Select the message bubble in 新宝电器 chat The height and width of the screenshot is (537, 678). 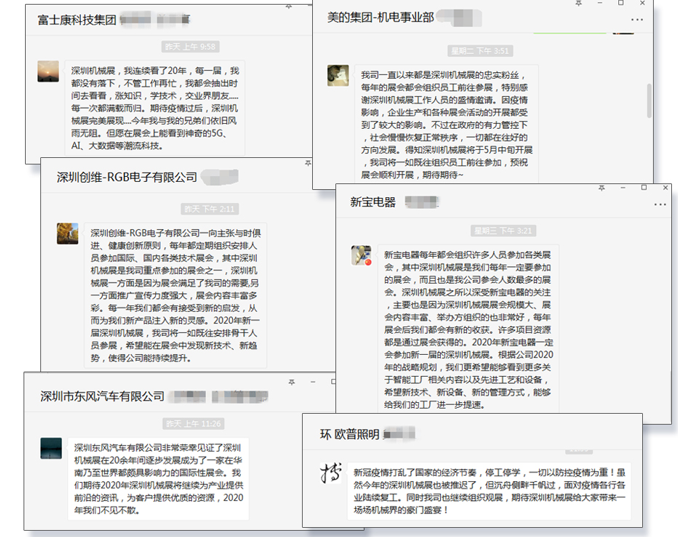[468, 330]
